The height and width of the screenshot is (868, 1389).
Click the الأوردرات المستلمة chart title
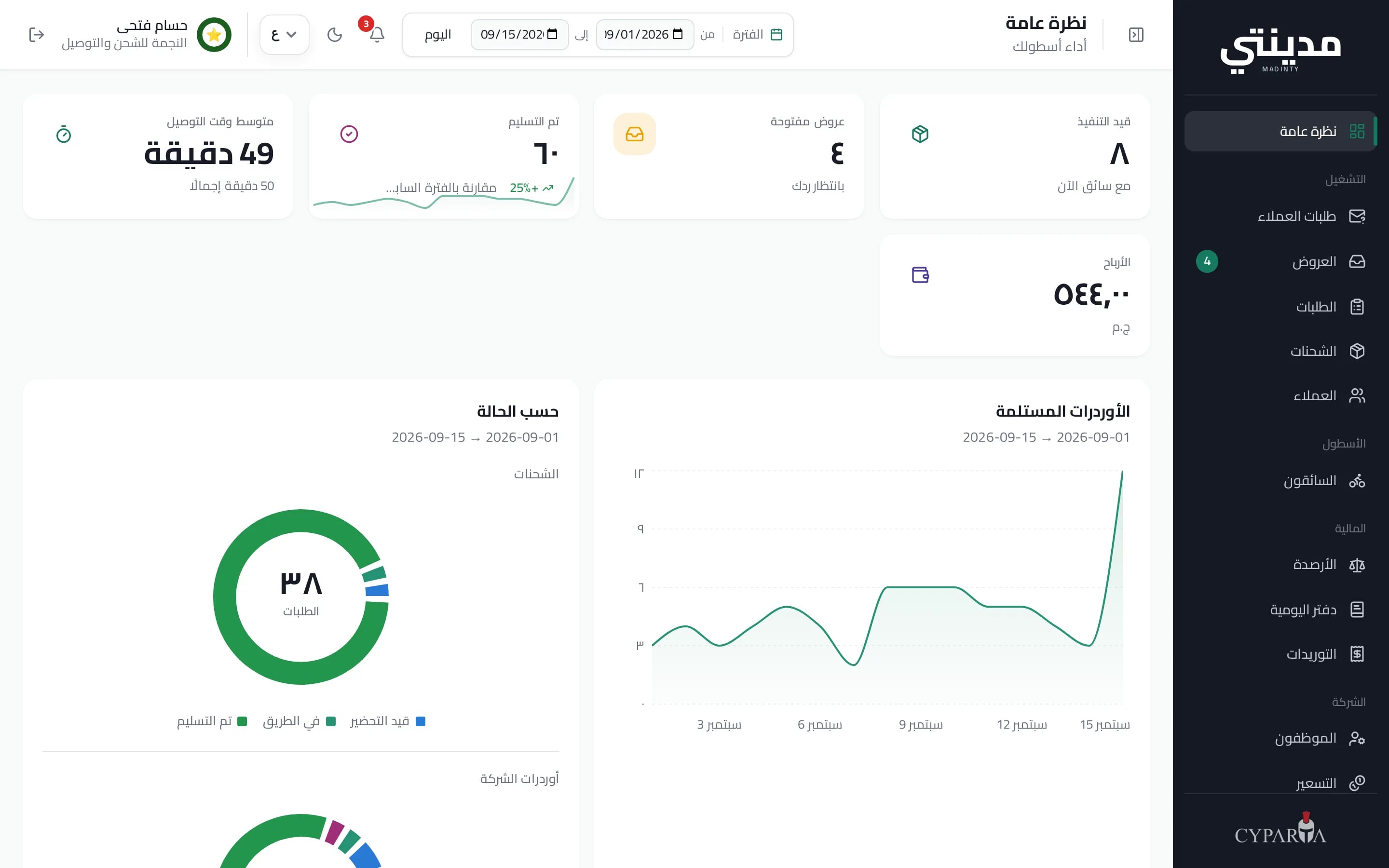coord(1063,411)
